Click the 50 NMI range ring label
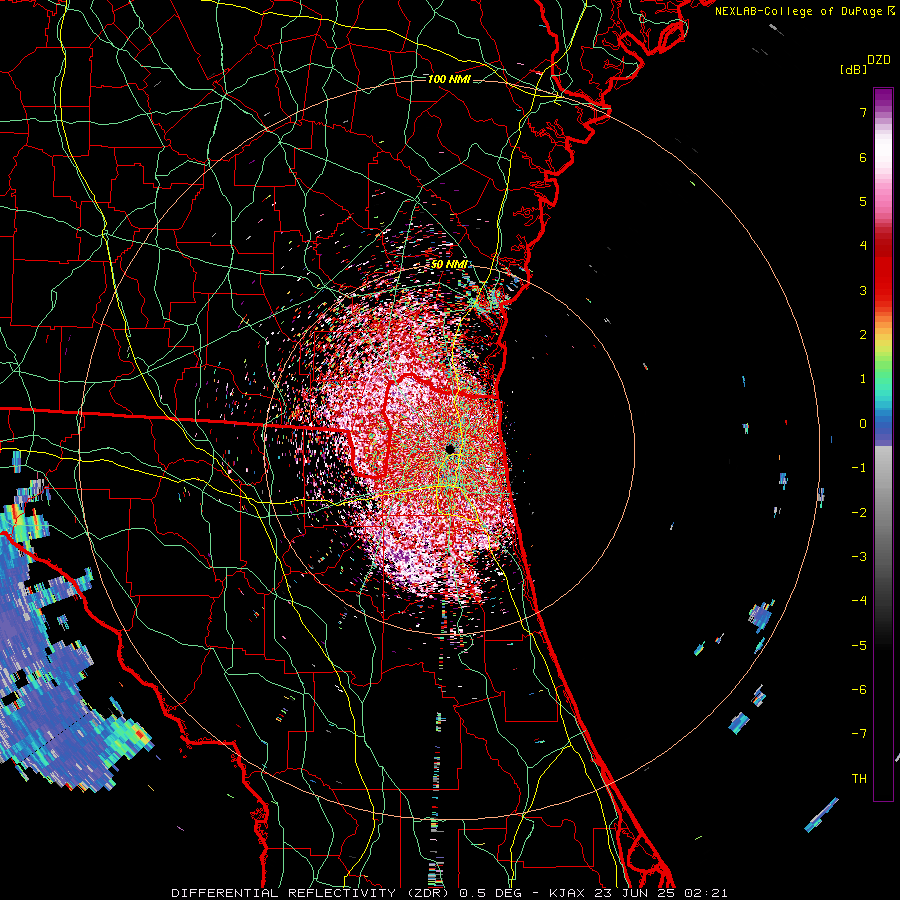 tap(449, 265)
